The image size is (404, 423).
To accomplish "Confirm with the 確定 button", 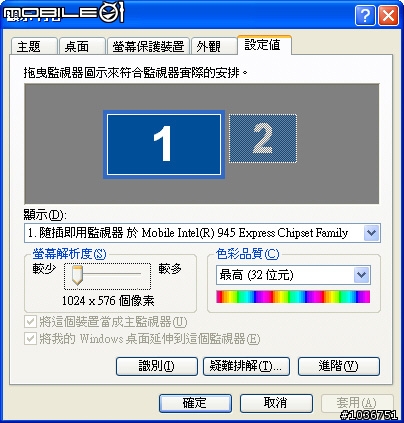I will click(195, 403).
